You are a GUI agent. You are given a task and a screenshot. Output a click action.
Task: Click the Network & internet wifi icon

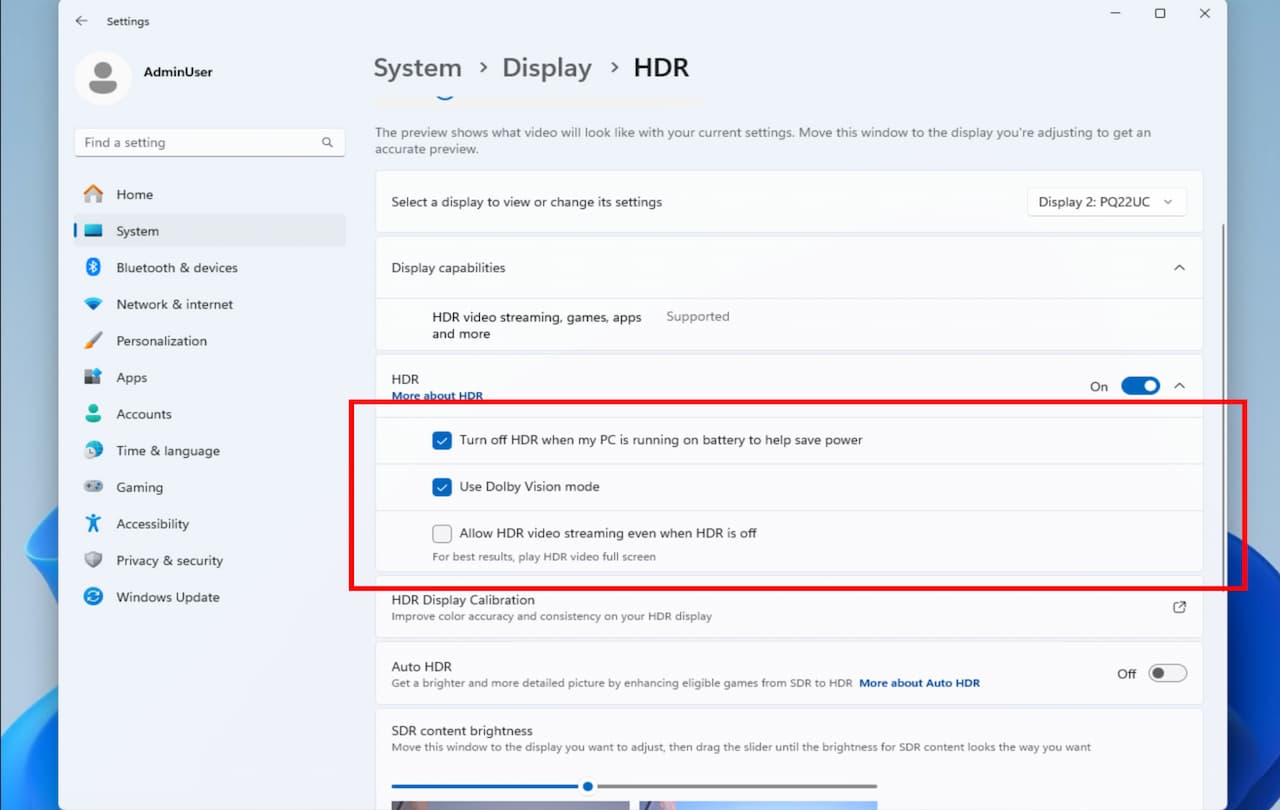point(93,304)
